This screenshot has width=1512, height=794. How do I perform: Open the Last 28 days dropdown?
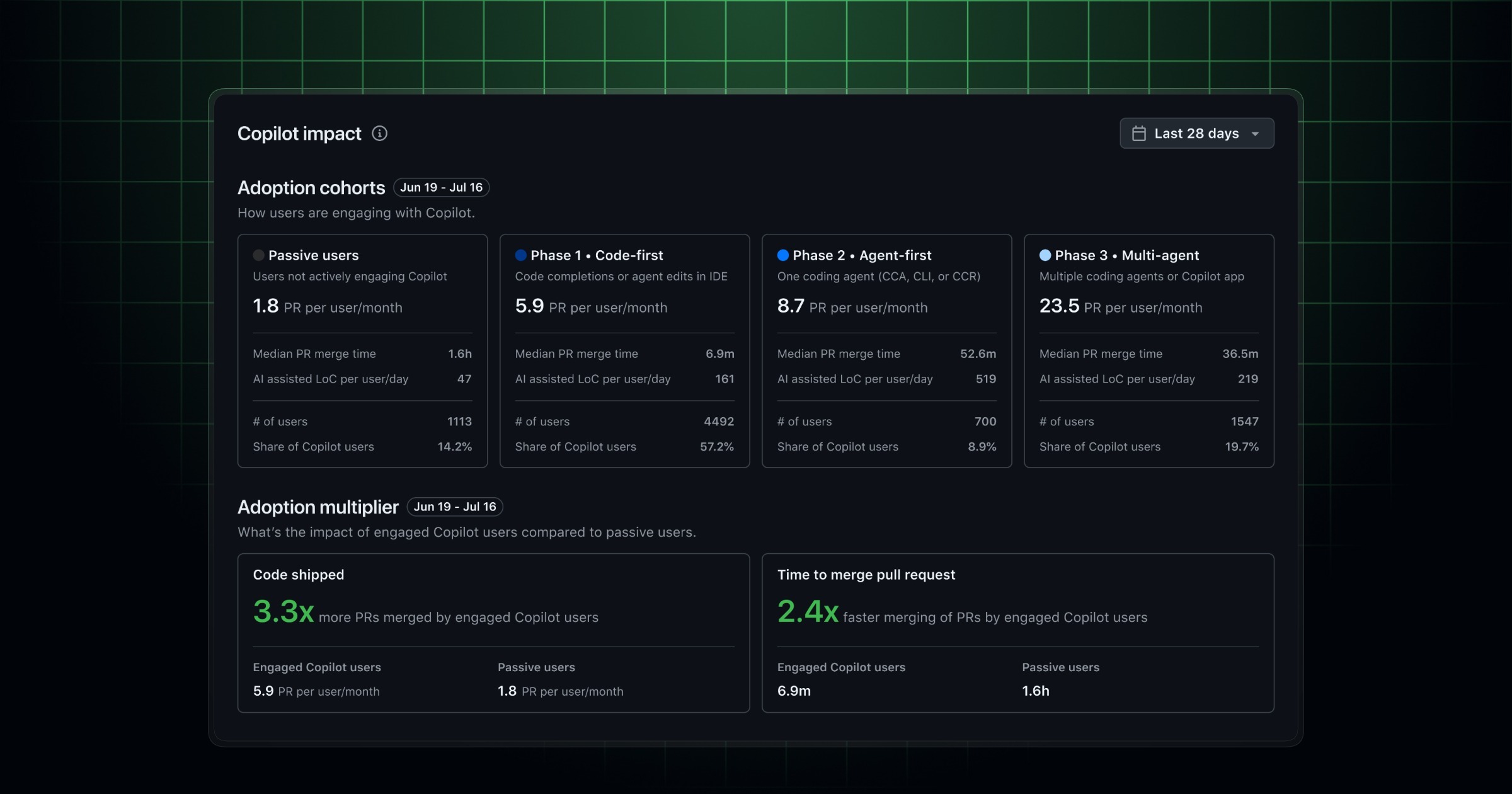pyautogui.click(x=1196, y=134)
